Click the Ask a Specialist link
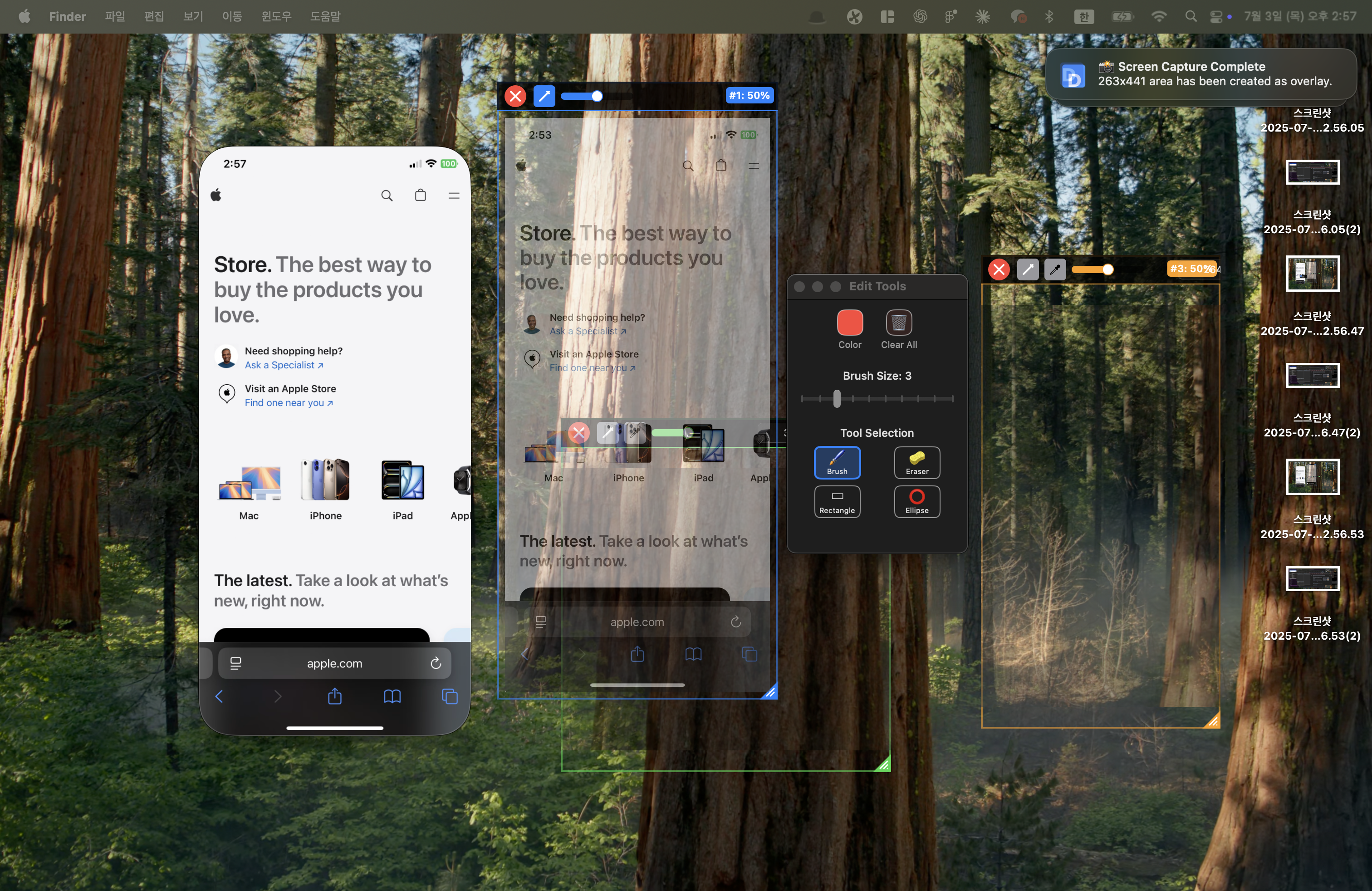The height and width of the screenshot is (891, 1372). [284, 365]
